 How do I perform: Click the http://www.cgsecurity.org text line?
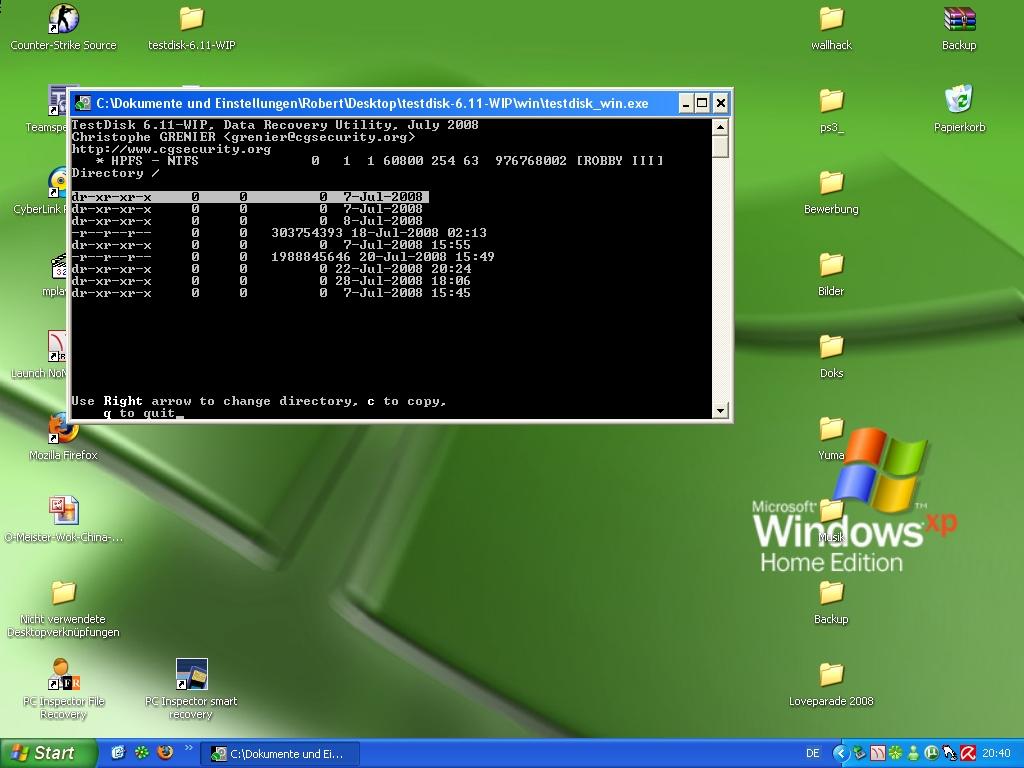point(171,149)
